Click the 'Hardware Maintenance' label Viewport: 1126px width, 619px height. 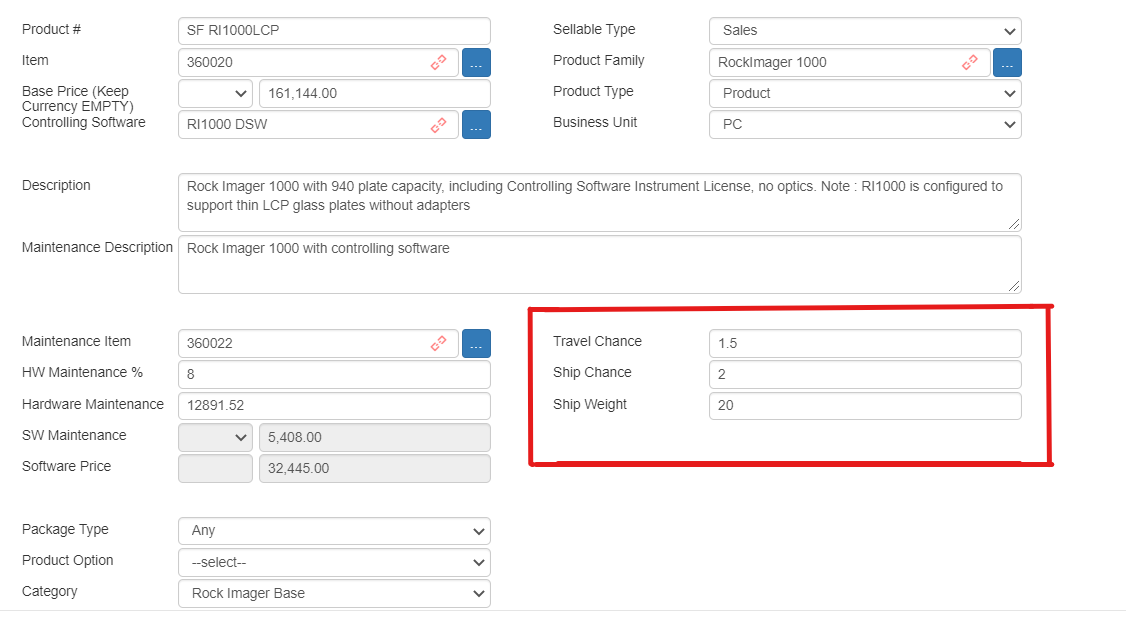93,404
